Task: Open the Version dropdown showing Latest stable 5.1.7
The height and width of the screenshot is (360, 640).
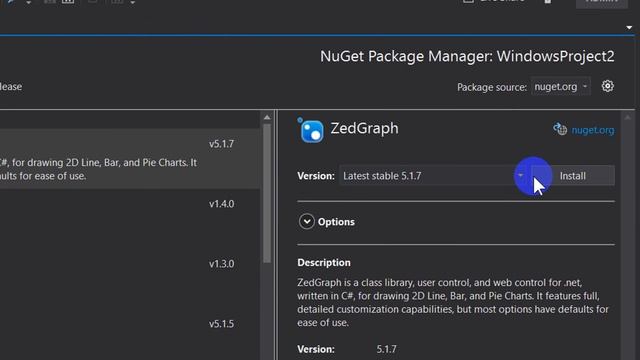Action: tap(434, 176)
